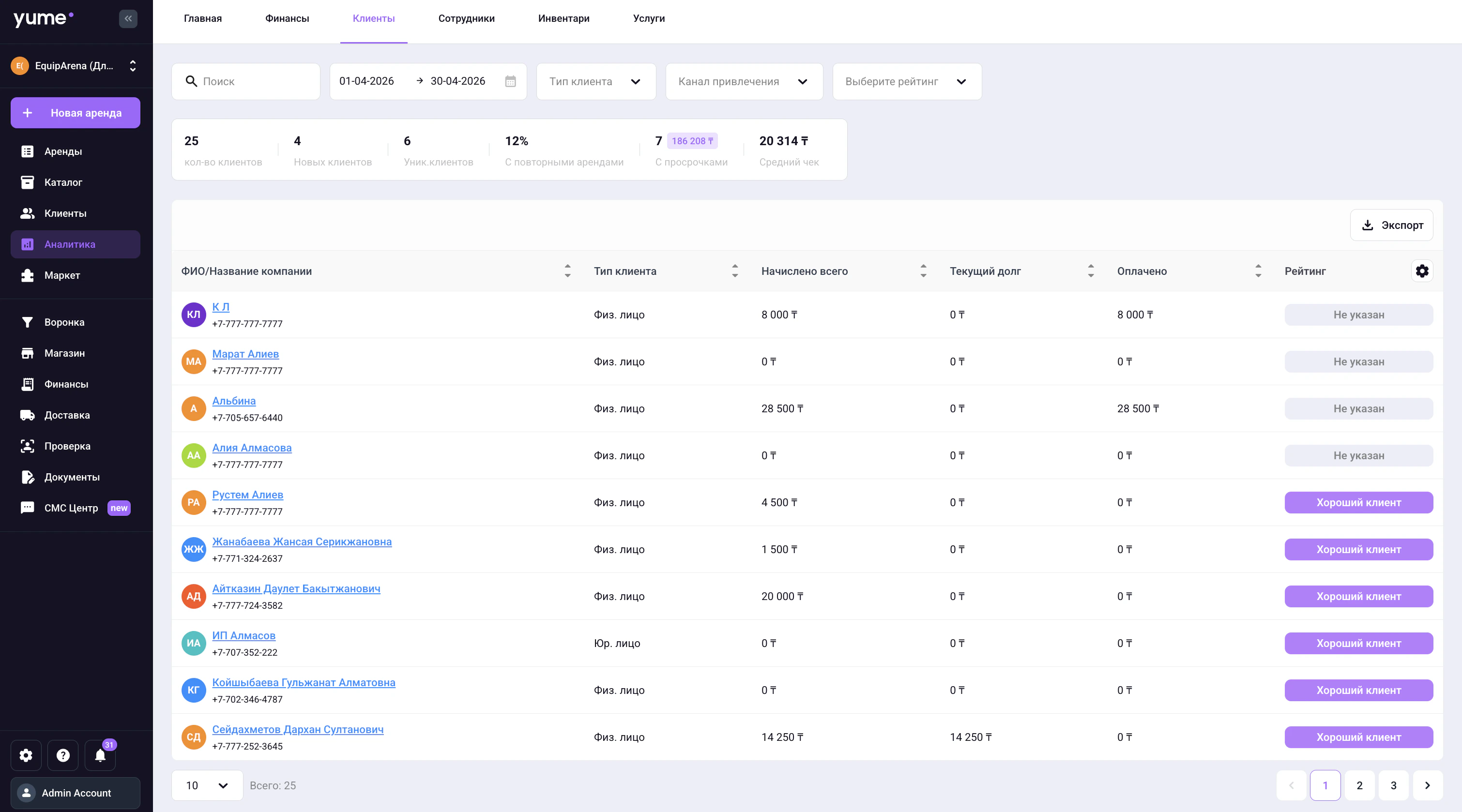The height and width of the screenshot is (812, 1462).
Task: Open Канал привлечения dropdown
Action: 744,82
